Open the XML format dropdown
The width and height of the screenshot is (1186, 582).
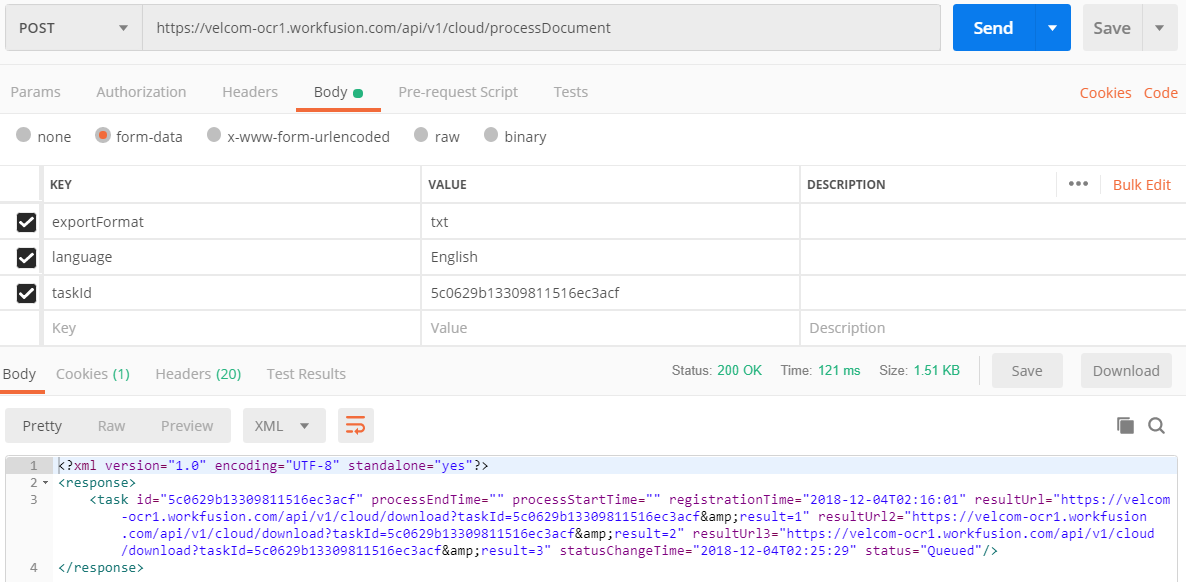(284, 425)
